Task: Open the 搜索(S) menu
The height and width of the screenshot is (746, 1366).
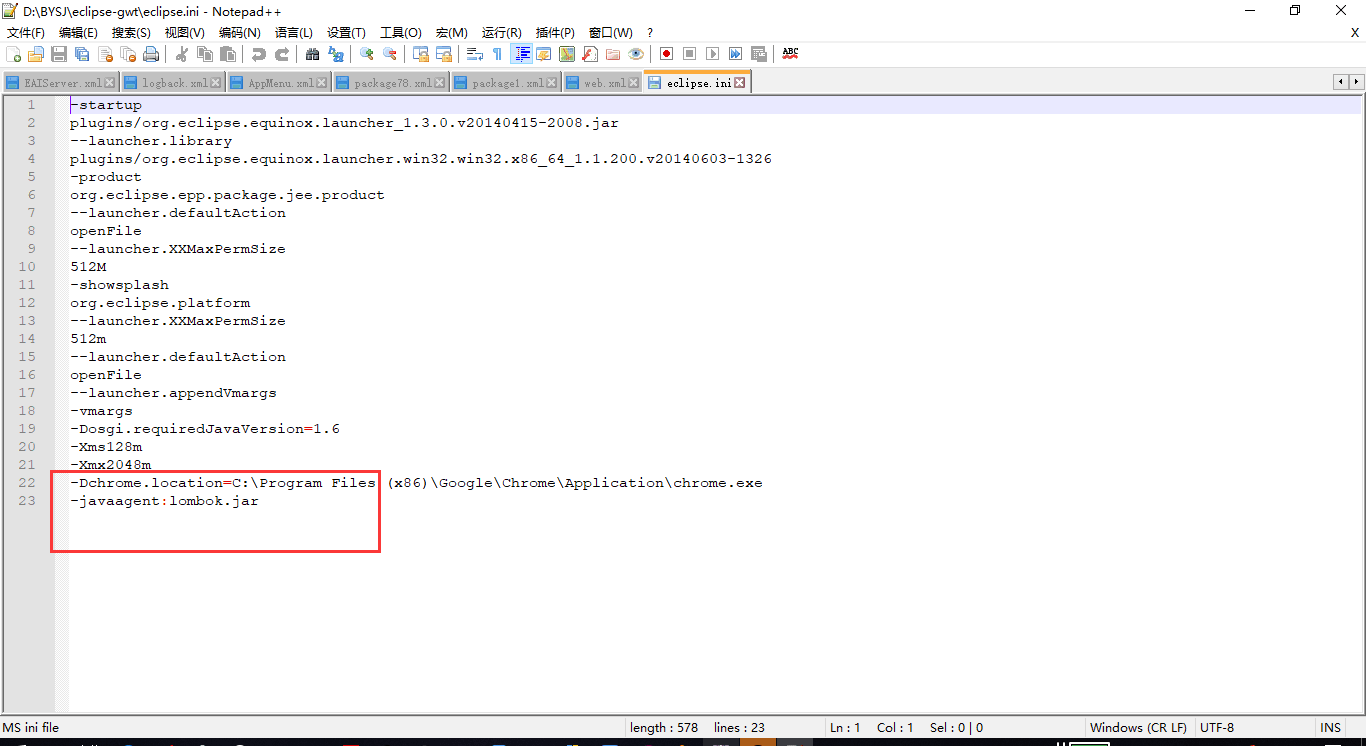Action: click(x=132, y=32)
